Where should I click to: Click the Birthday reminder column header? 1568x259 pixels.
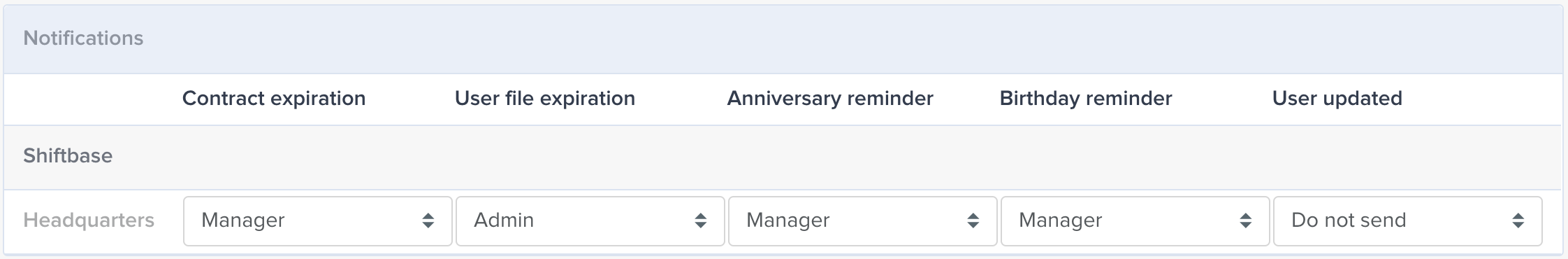[x=1086, y=99]
